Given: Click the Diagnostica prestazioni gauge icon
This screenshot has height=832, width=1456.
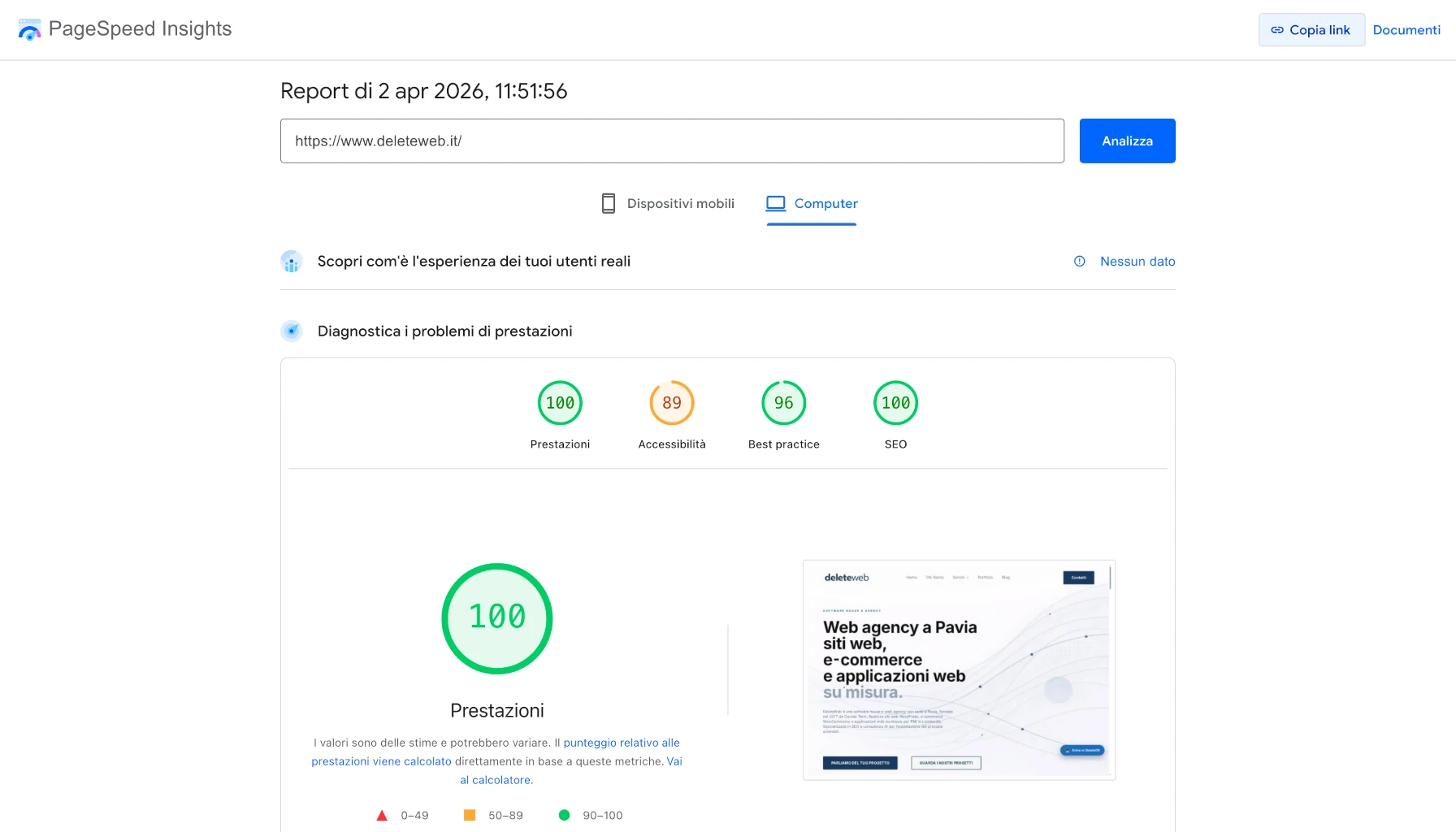Looking at the screenshot, I should pyautogui.click(x=291, y=331).
